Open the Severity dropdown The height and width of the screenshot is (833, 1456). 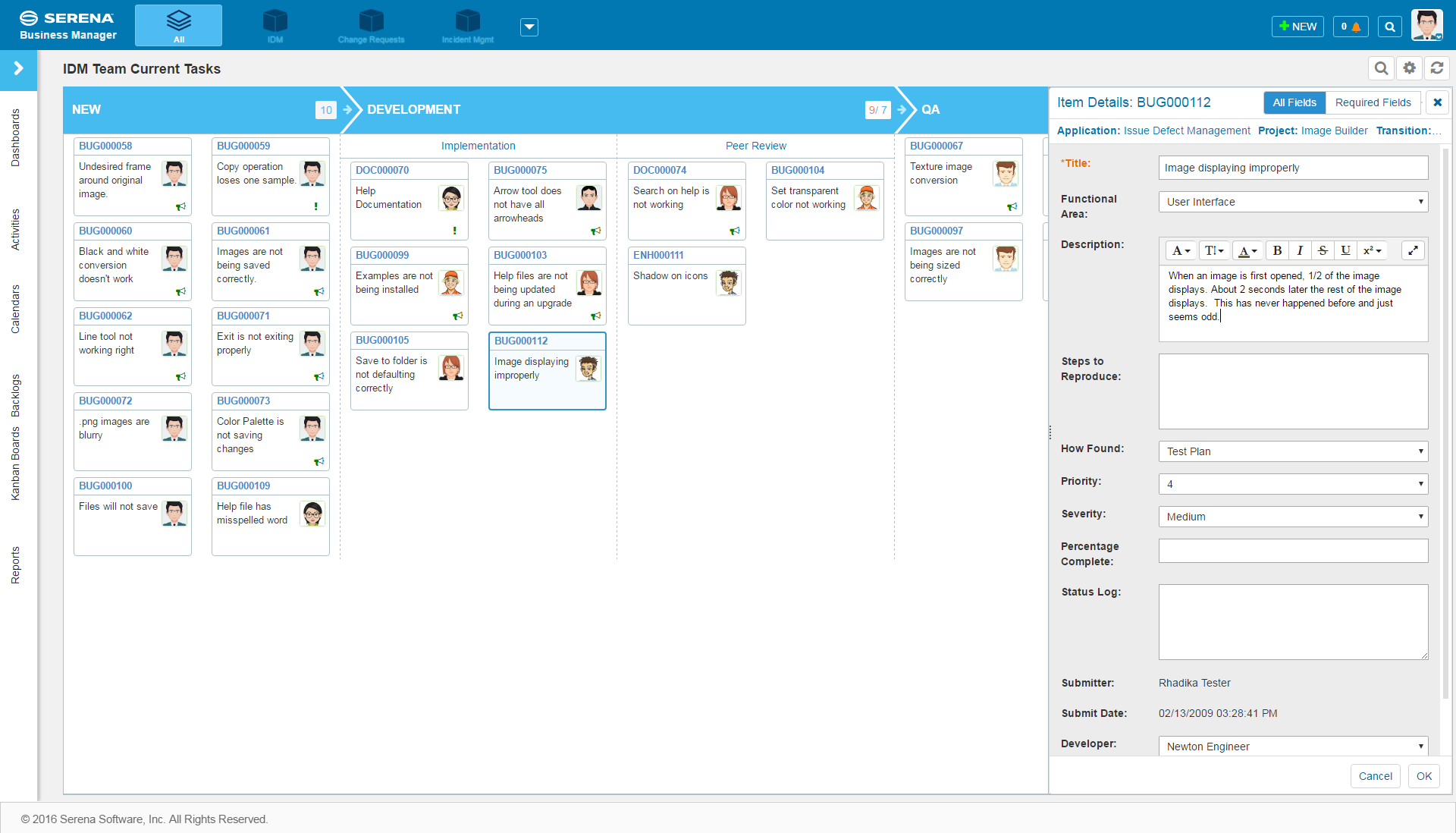click(1293, 517)
